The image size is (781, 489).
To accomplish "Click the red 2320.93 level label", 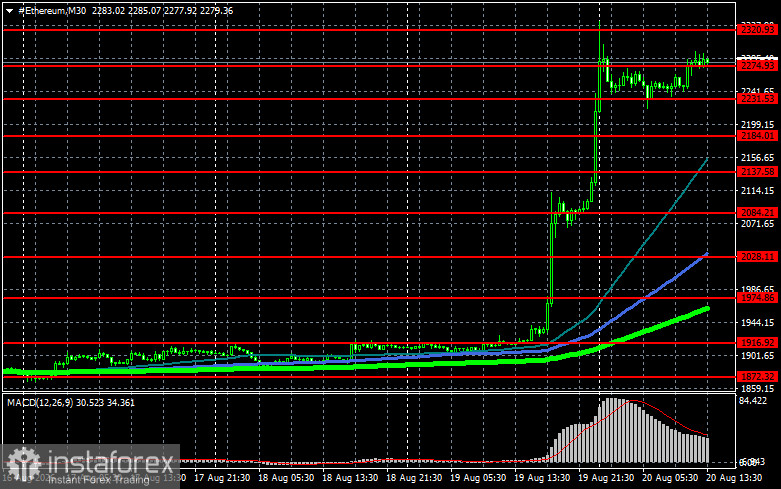I will [758, 30].
